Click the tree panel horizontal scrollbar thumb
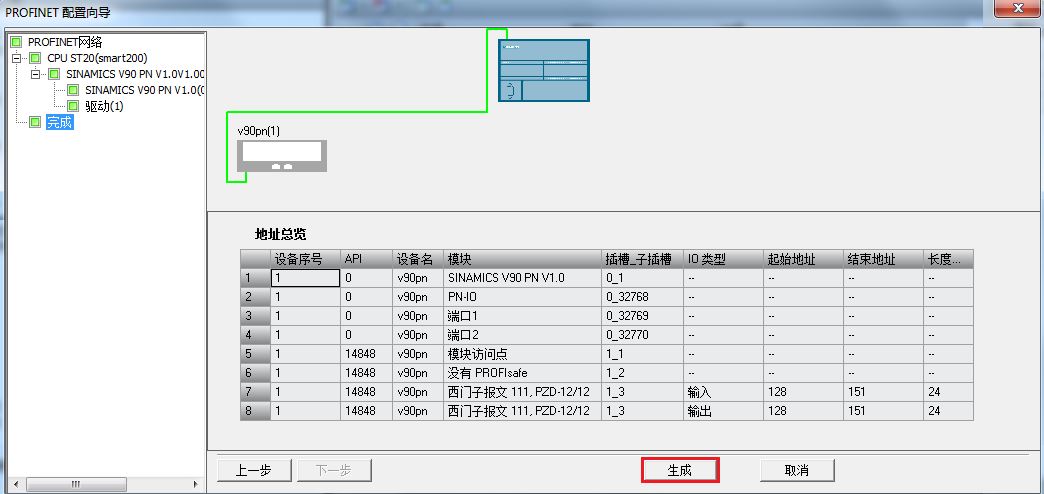This screenshot has height=494, width=1044. click(x=75, y=484)
